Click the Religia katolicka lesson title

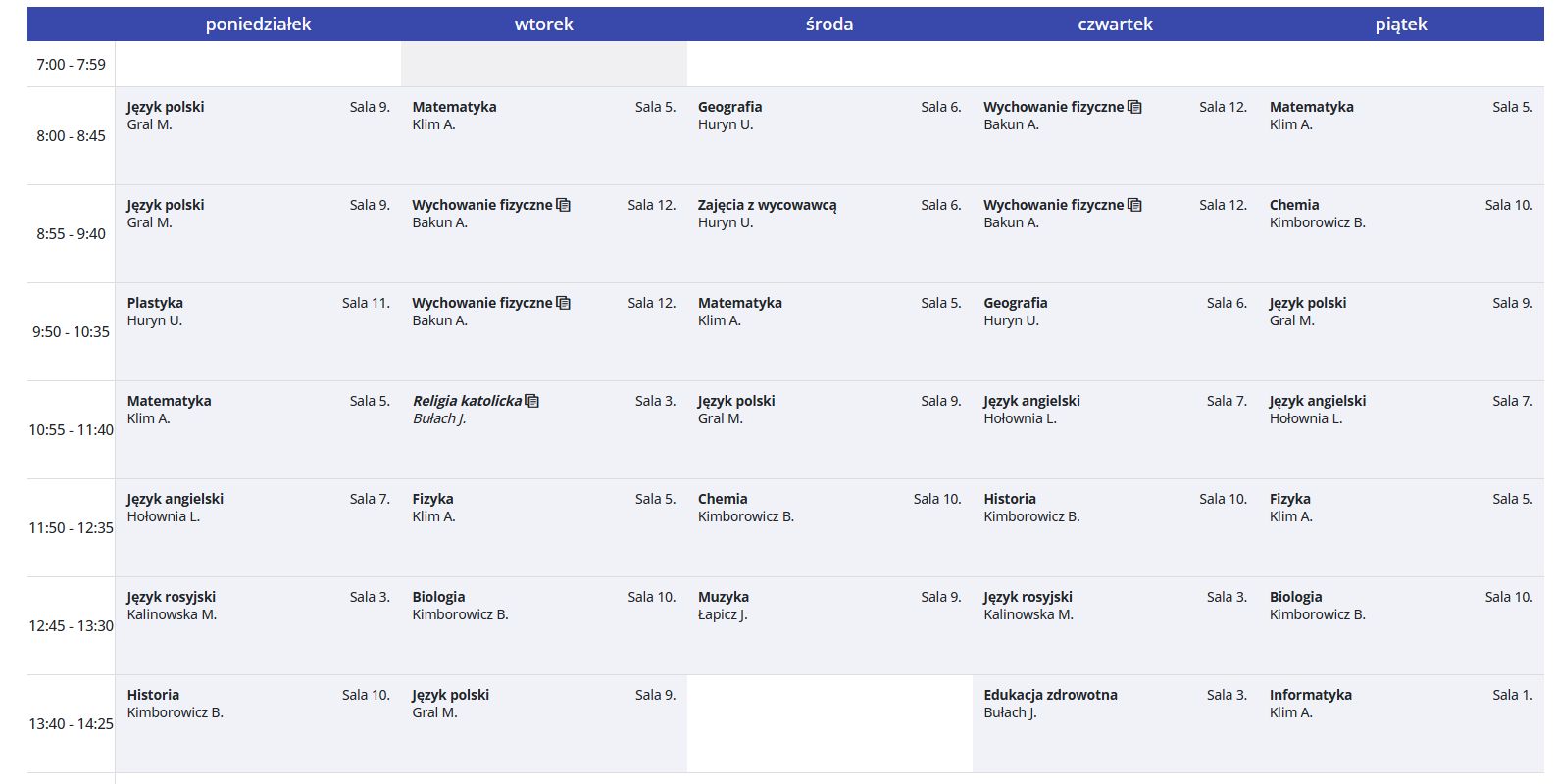[x=467, y=401]
